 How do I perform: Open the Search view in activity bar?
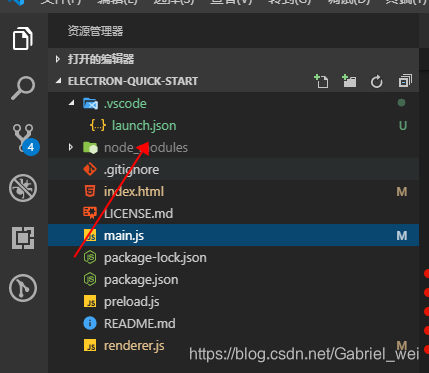coord(23,88)
